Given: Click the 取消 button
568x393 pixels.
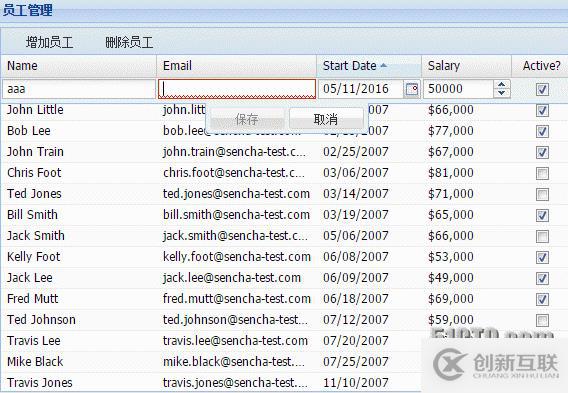Looking at the screenshot, I should (326, 119).
